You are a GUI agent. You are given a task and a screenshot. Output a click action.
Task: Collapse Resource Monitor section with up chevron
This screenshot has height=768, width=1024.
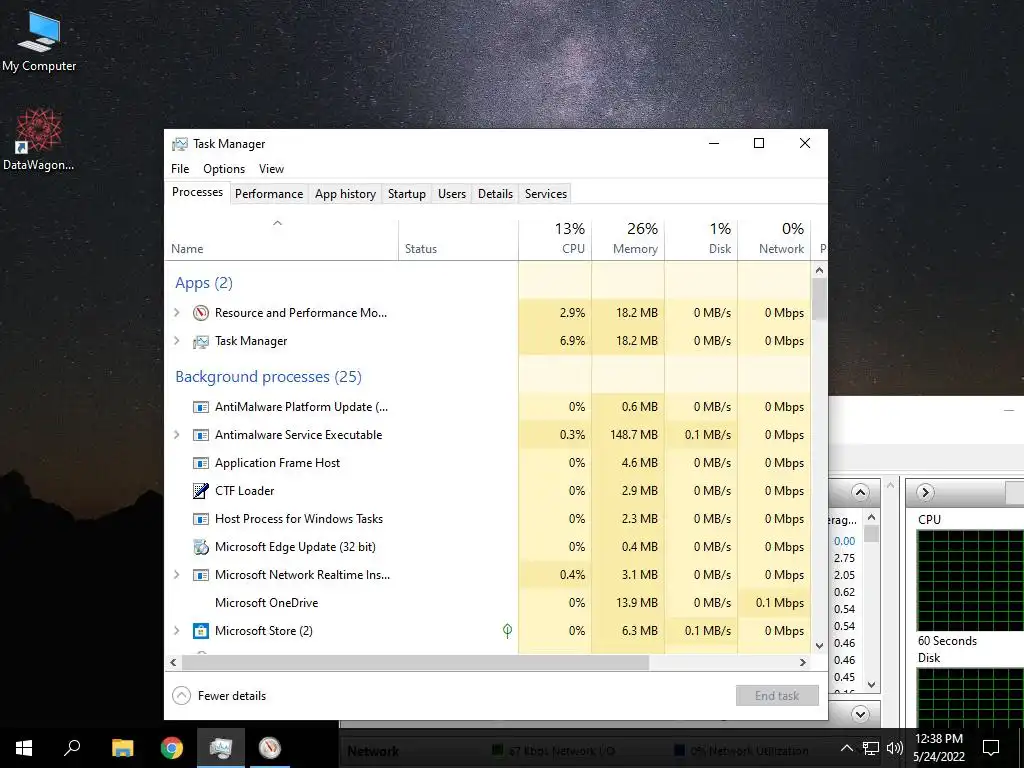point(860,492)
